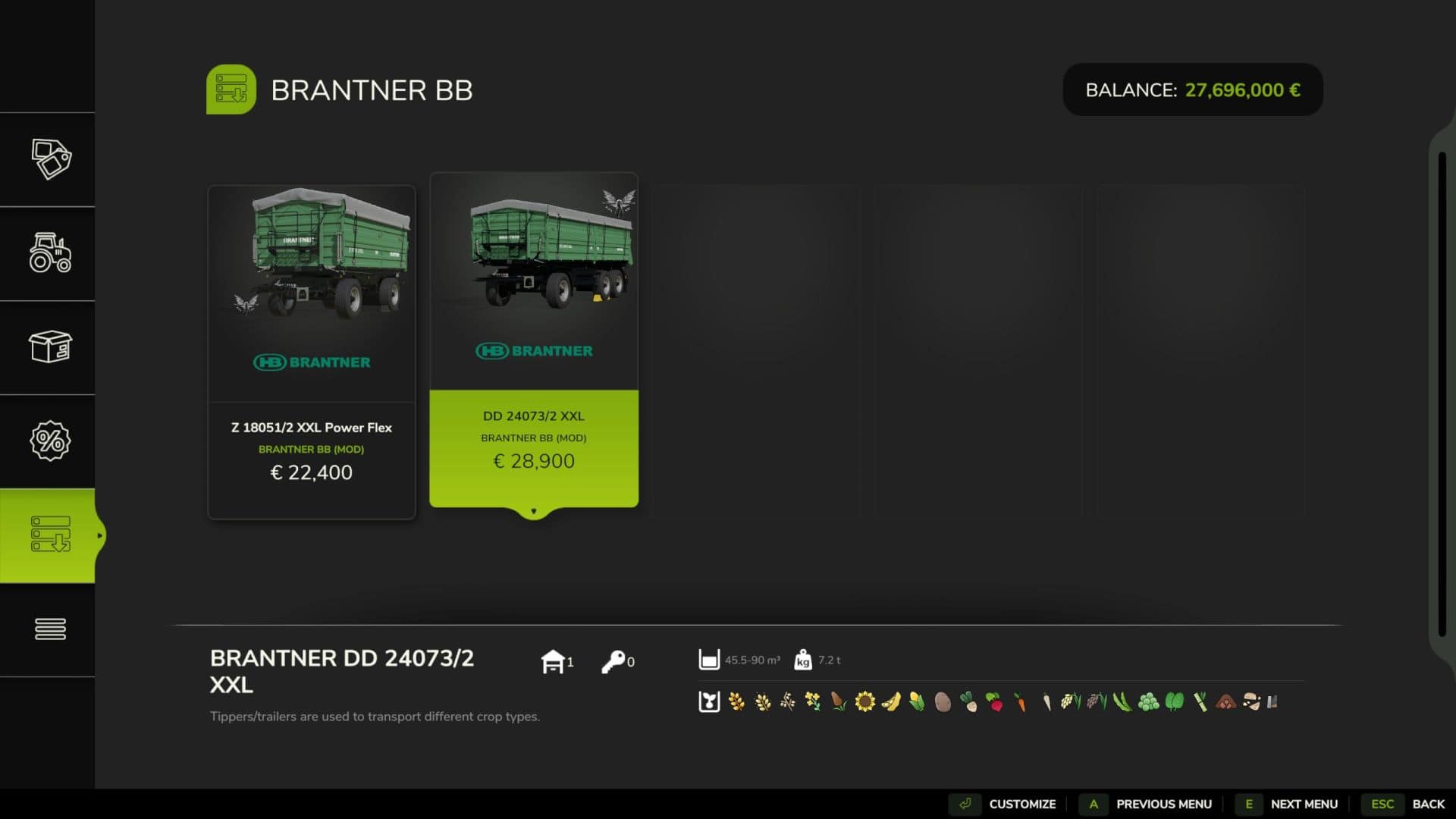Open the hamburger list menu icon
Screen dimensions: 1456x819
tap(50, 629)
